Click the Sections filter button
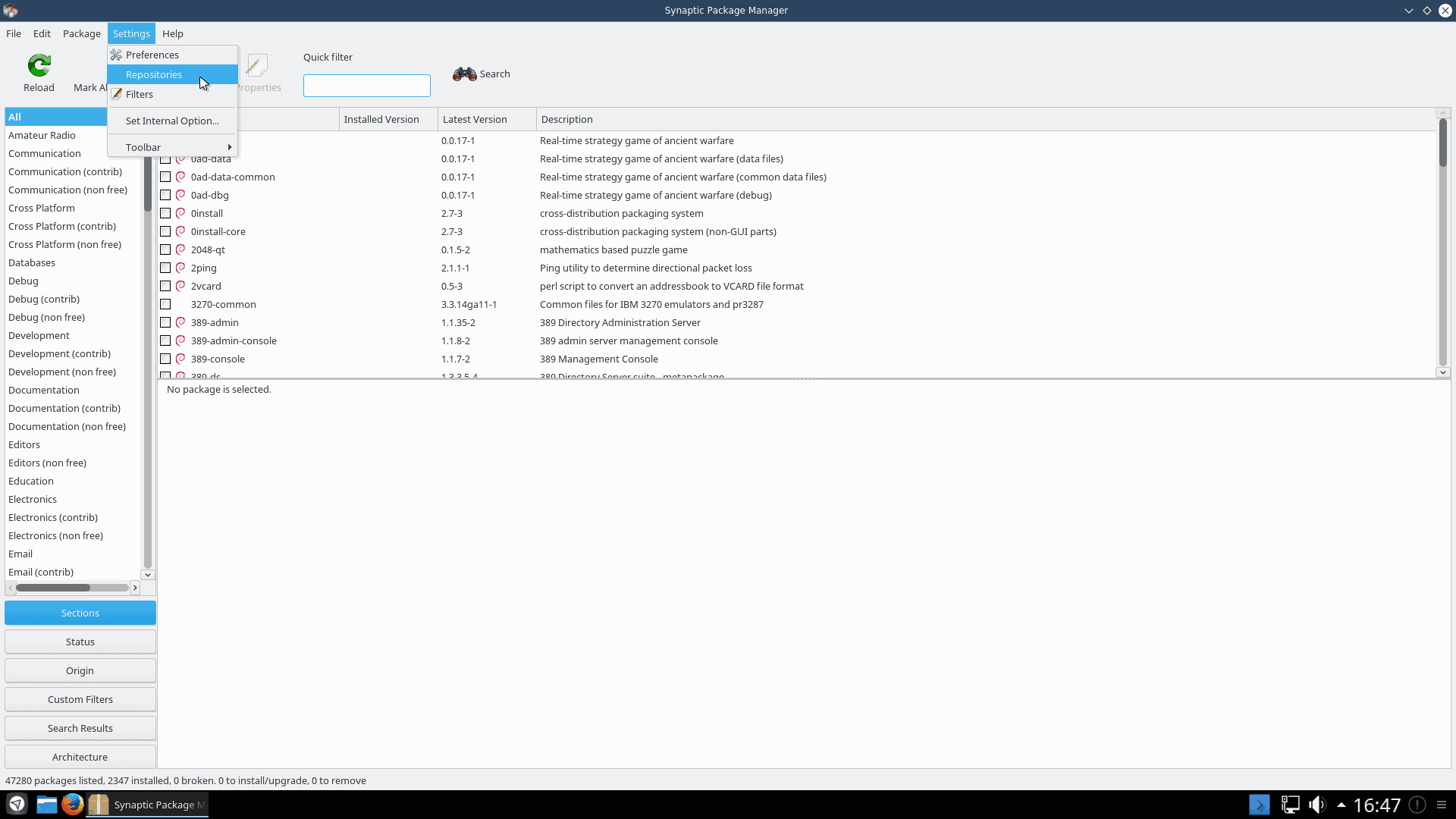Viewport: 1456px width, 819px height. pos(80,613)
